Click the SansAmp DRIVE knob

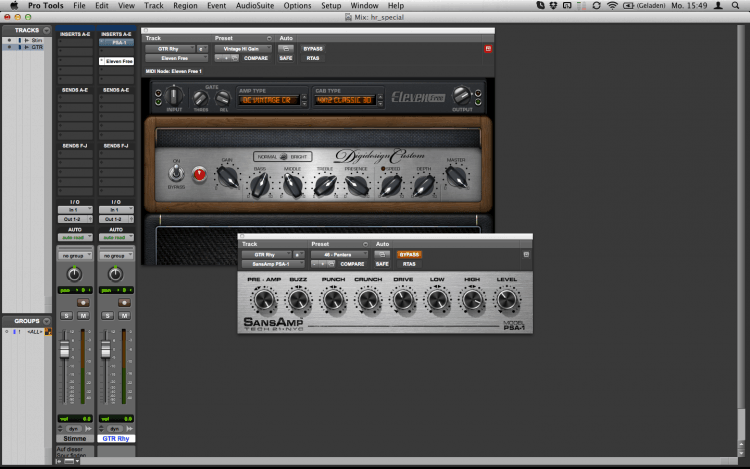403,300
